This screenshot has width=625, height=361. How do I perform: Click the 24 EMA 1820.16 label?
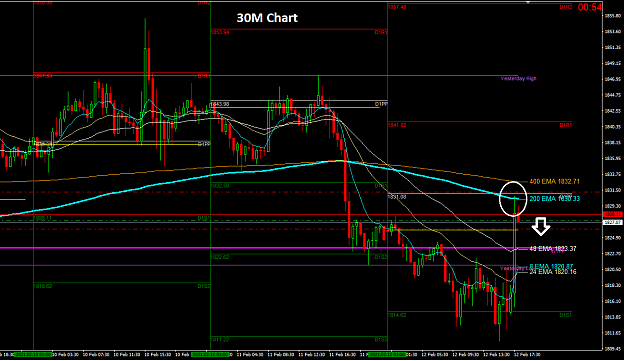click(552, 272)
